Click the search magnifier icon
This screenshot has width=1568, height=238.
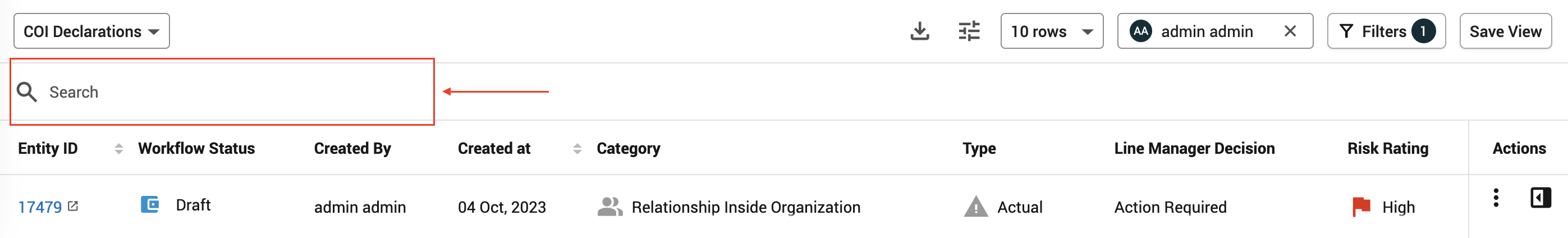pos(27,92)
